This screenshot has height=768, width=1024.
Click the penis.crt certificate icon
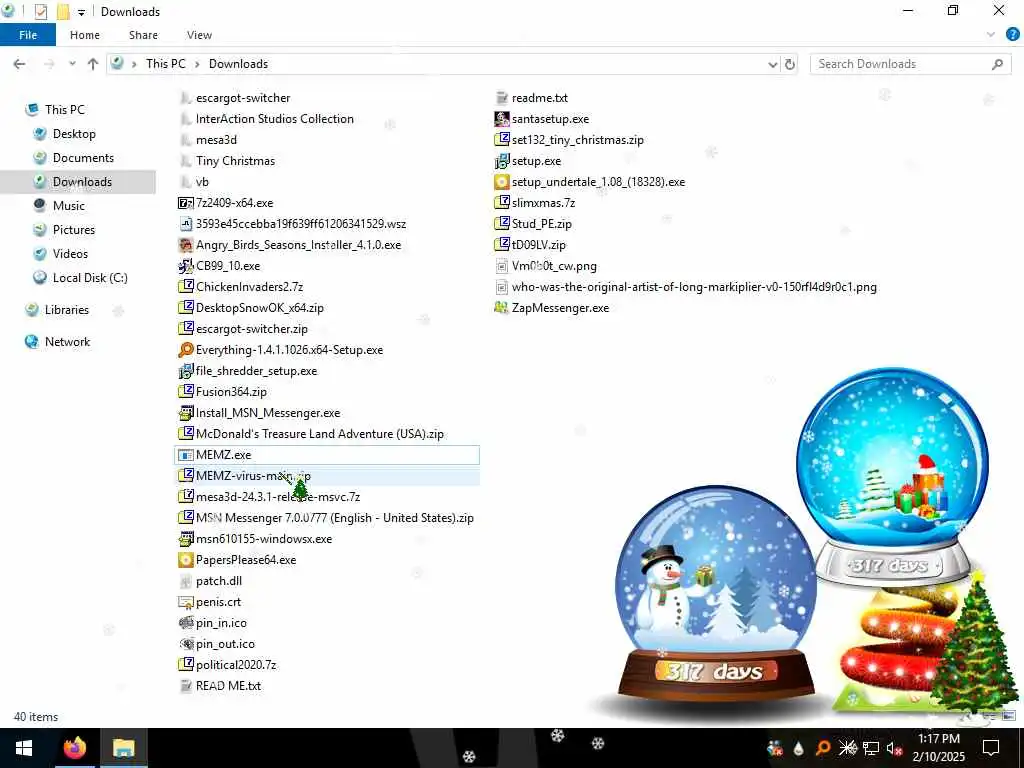185,602
